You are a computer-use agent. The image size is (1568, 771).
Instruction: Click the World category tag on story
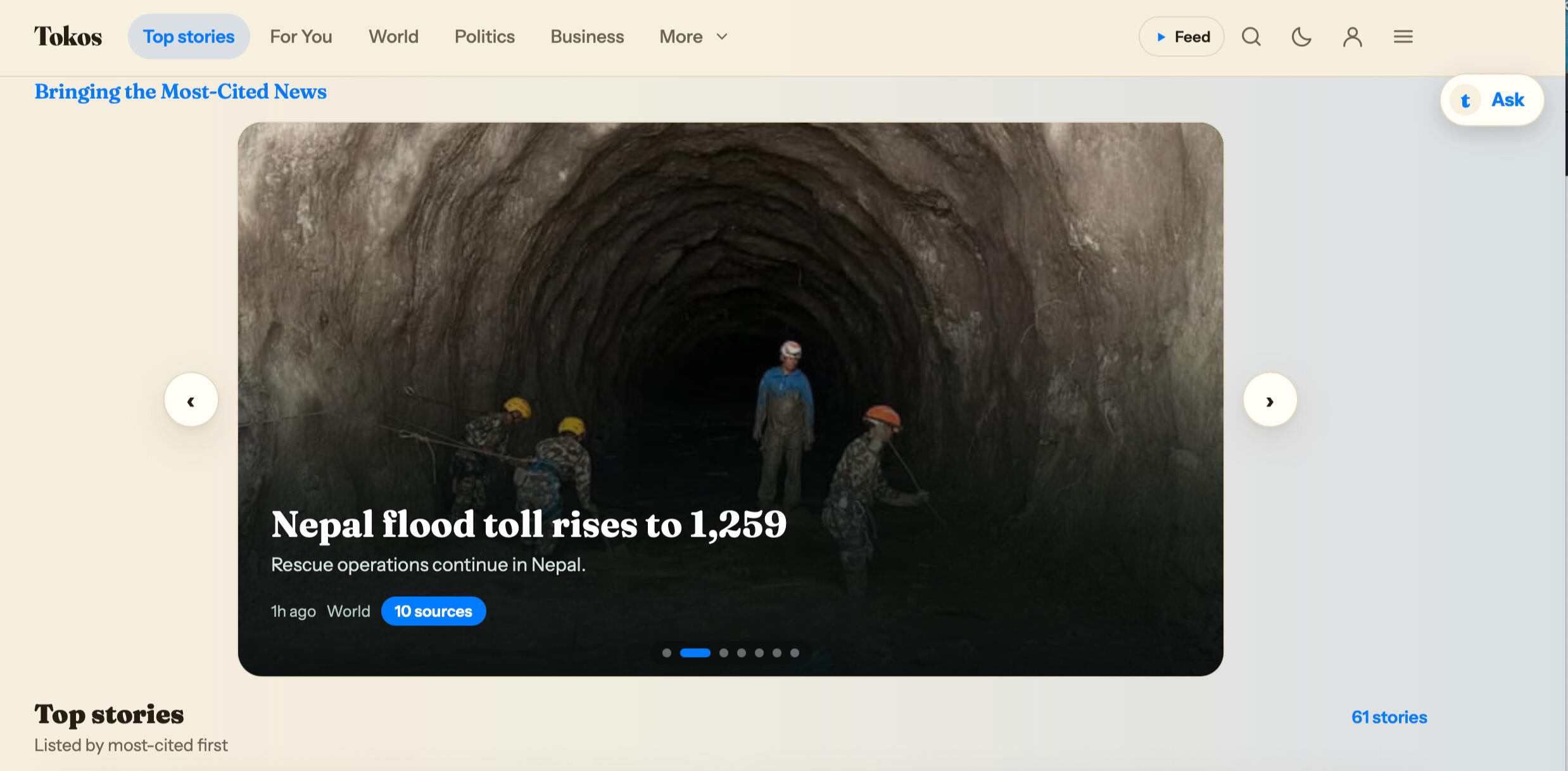coord(348,611)
